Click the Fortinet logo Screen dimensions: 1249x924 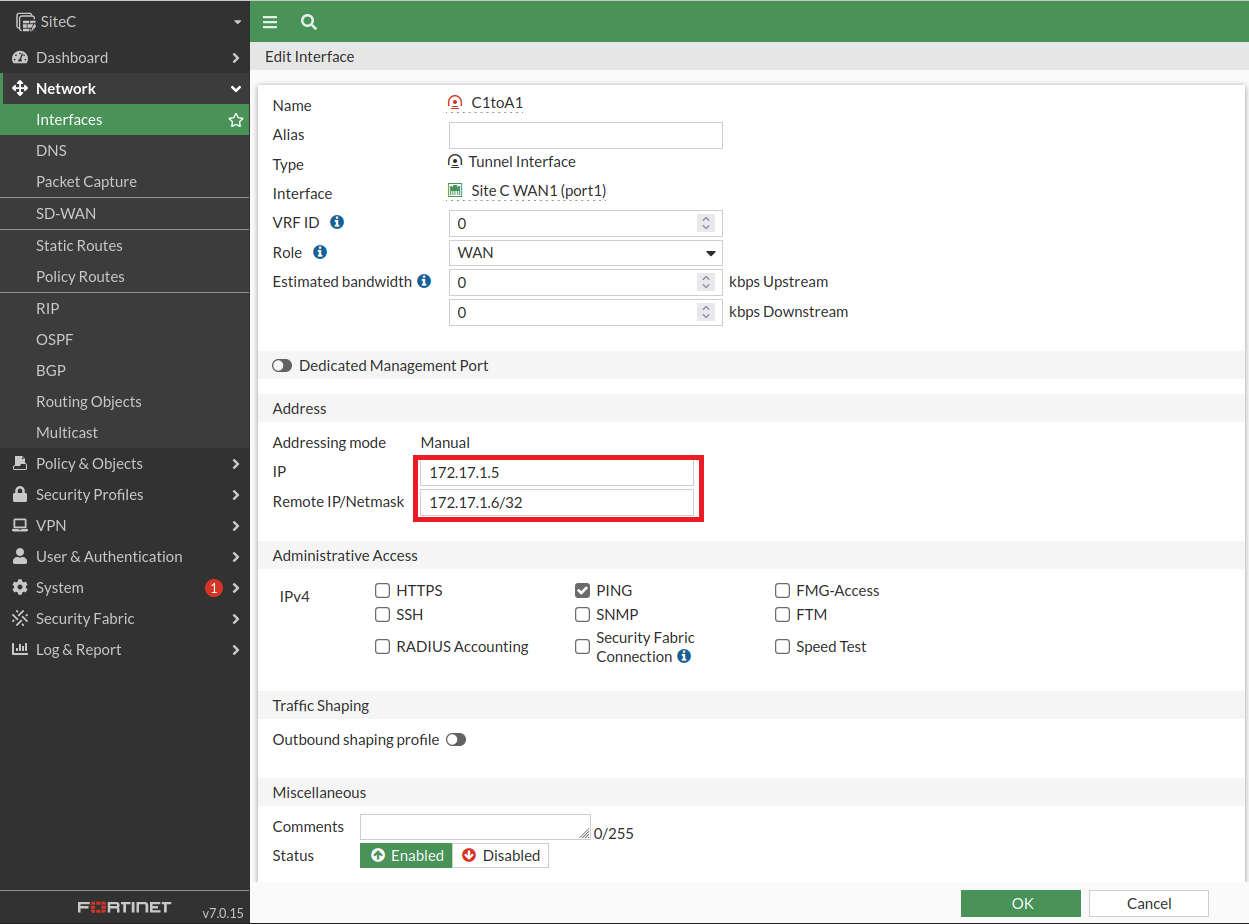(x=125, y=908)
